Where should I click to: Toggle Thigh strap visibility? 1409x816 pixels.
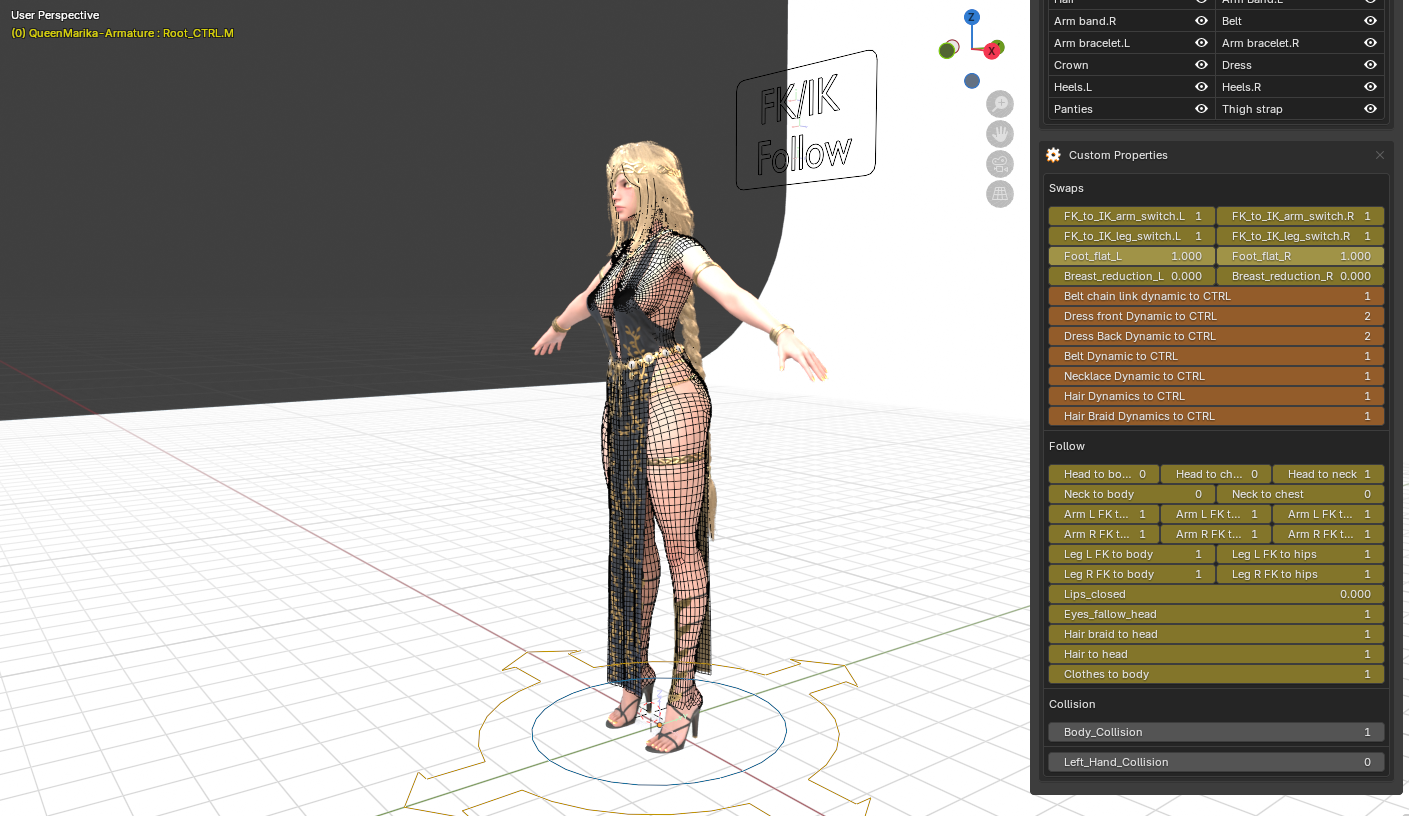point(1370,109)
